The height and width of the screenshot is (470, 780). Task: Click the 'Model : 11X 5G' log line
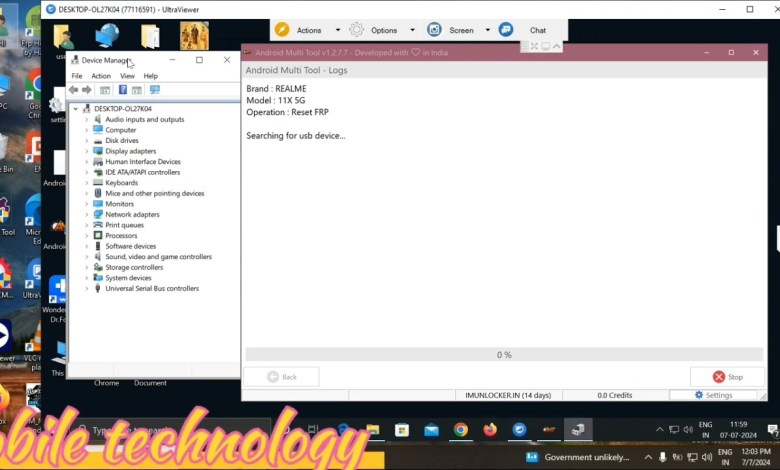click(276, 100)
